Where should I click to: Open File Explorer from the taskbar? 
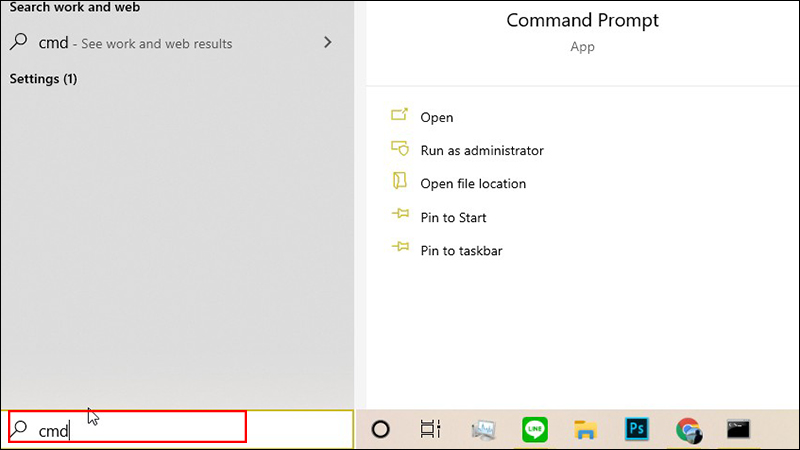coord(586,429)
